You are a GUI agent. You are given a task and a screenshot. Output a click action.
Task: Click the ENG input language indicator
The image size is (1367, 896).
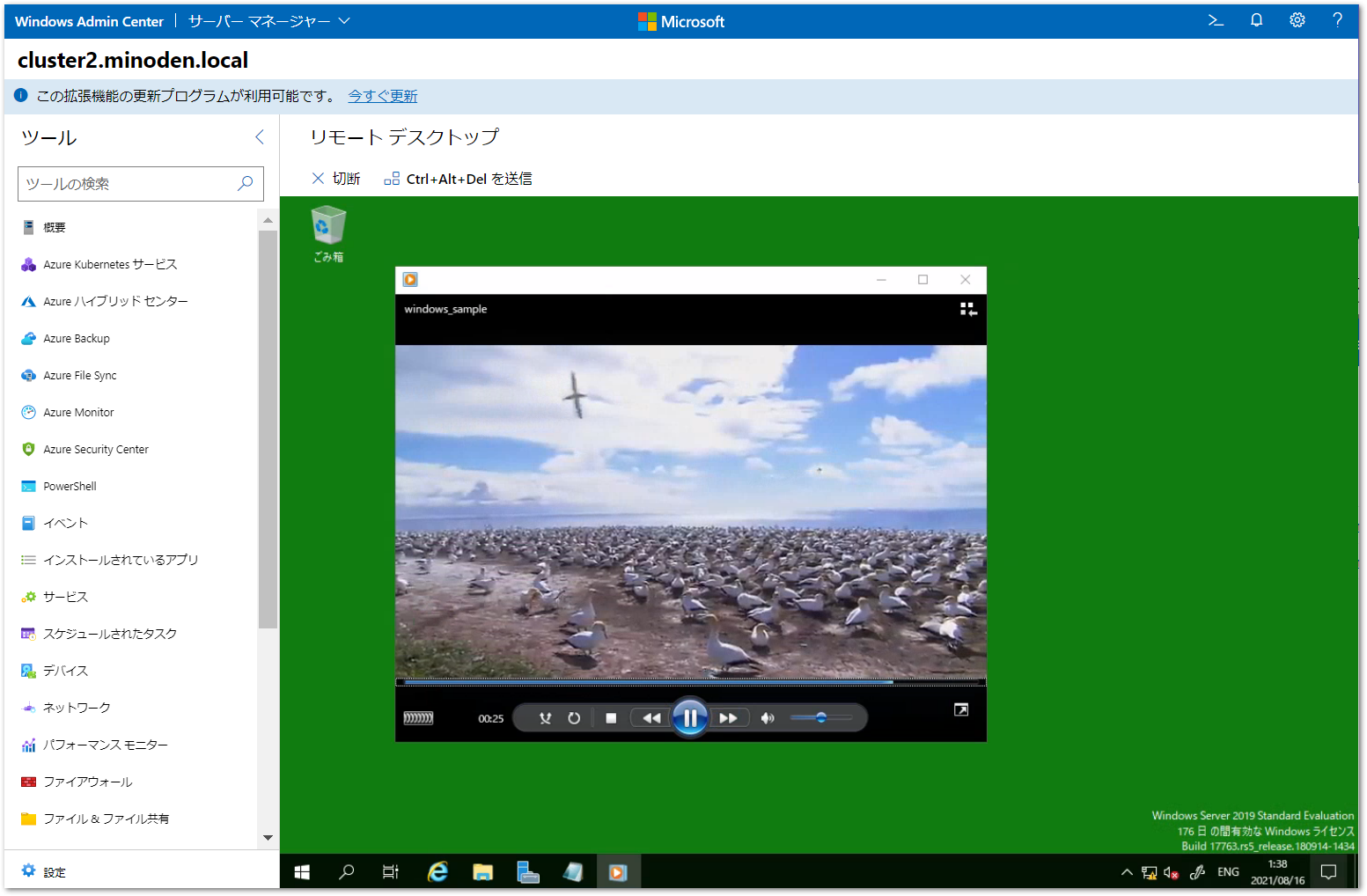click(1228, 872)
